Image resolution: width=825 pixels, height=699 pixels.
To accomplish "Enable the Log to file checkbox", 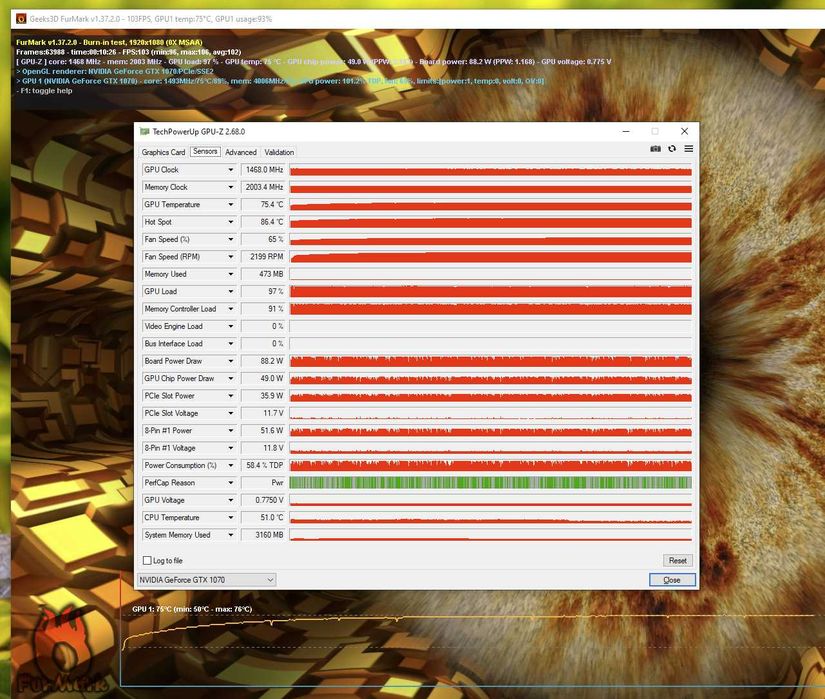I will pos(147,561).
